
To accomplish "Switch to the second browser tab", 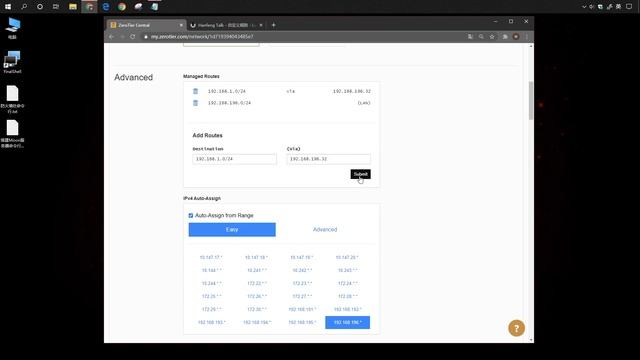I will pyautogui.click(x=227, y=25).
